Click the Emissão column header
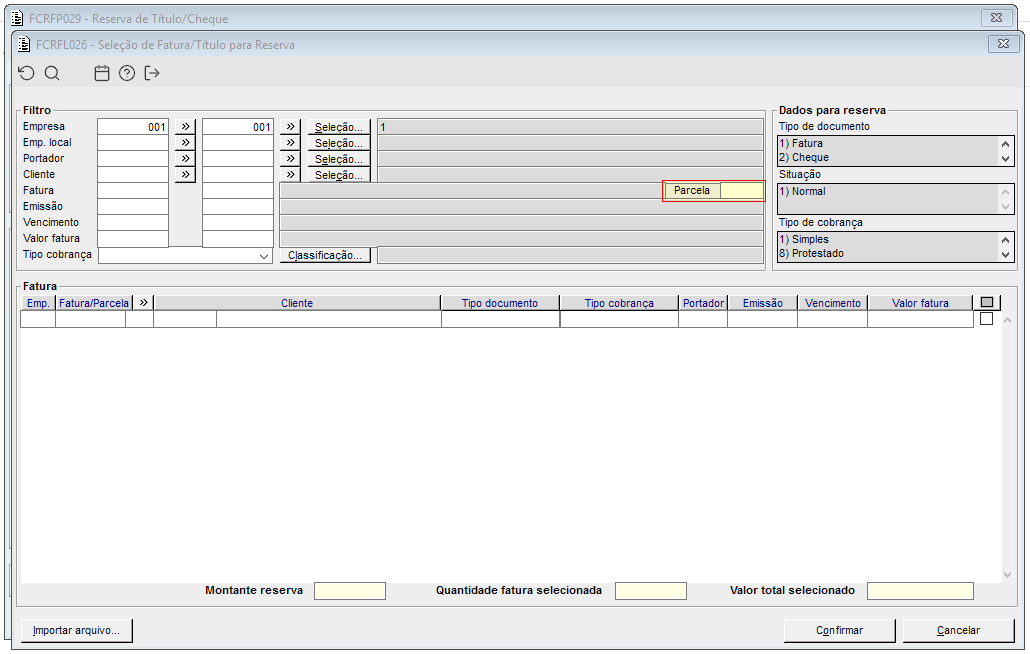 click(763, 303)
